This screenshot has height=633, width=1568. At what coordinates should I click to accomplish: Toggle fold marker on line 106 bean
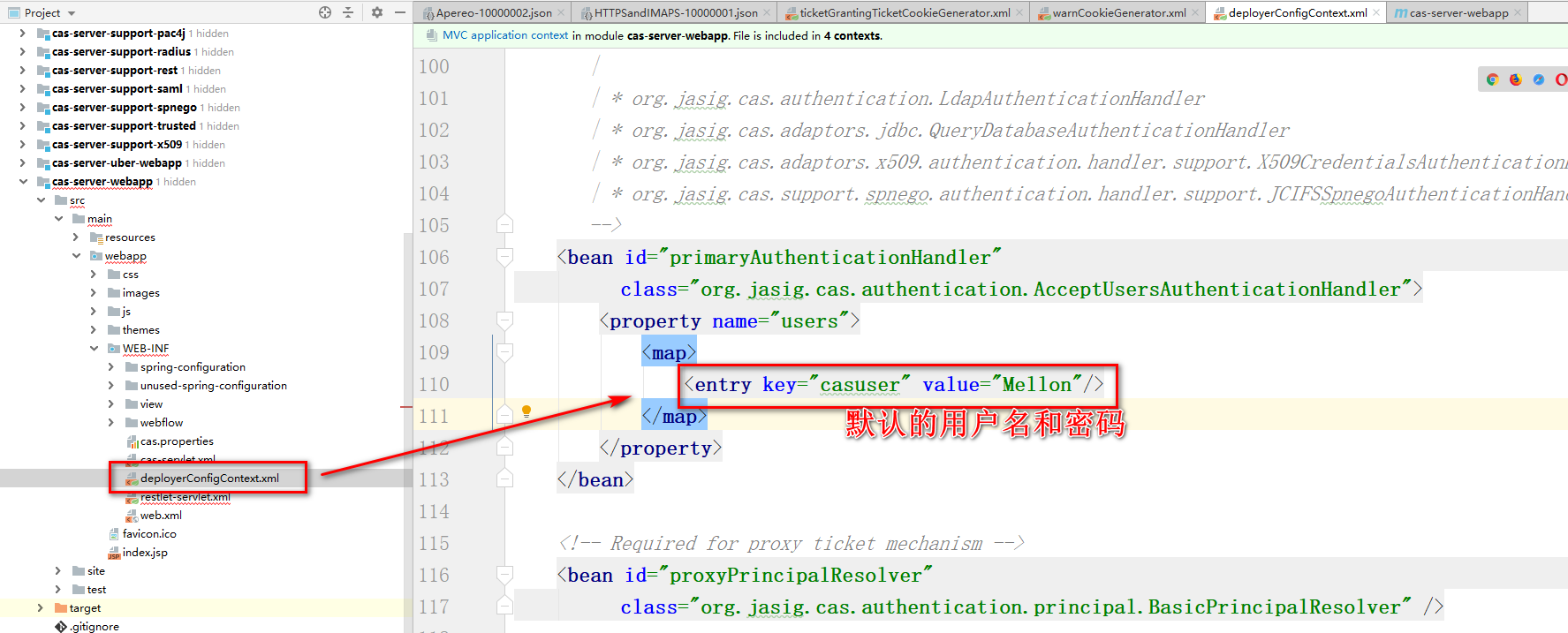pyautogui.click(x=504, y=257)
